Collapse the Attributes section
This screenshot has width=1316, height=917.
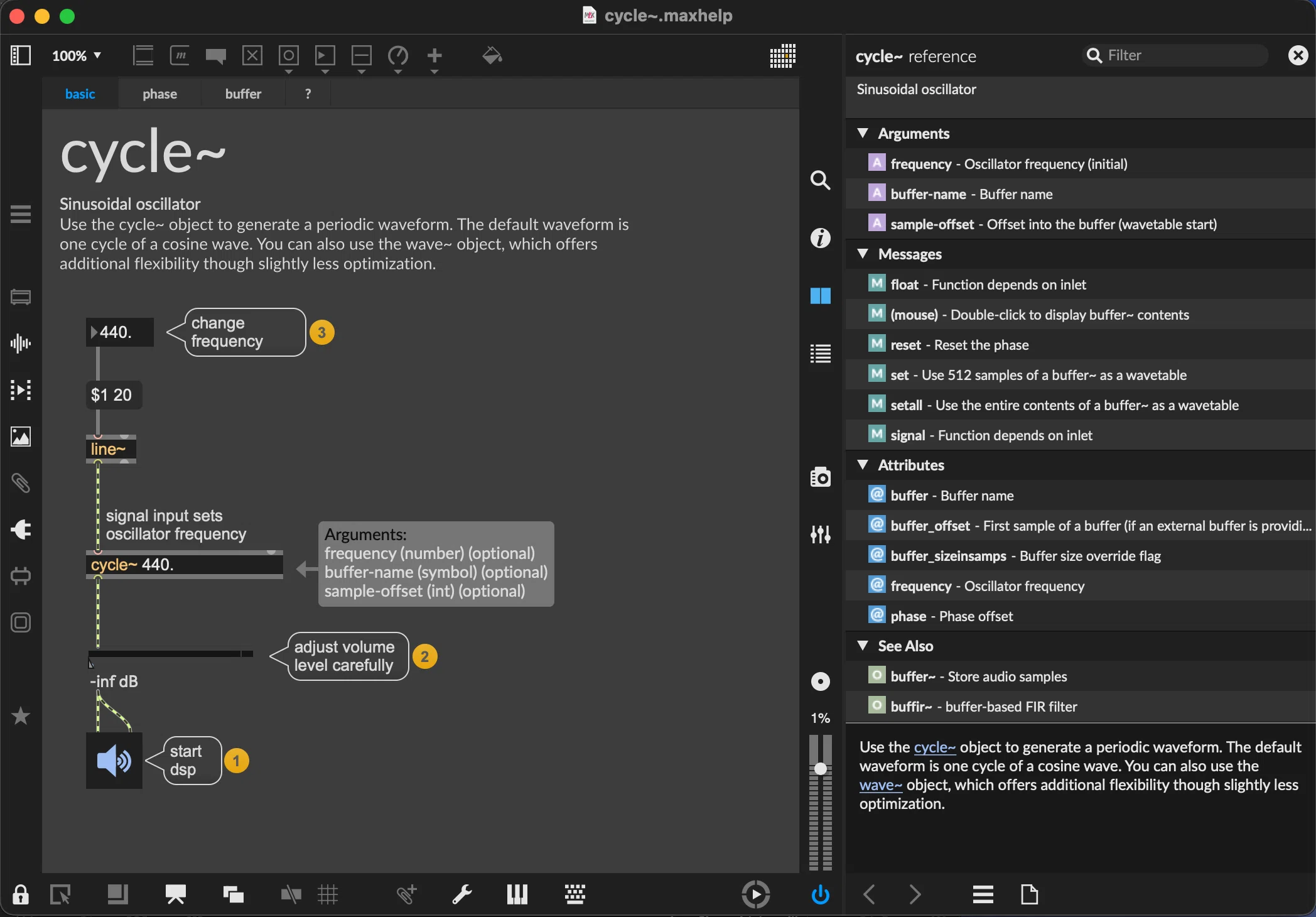pyautogui.click(x=863, y=465)
